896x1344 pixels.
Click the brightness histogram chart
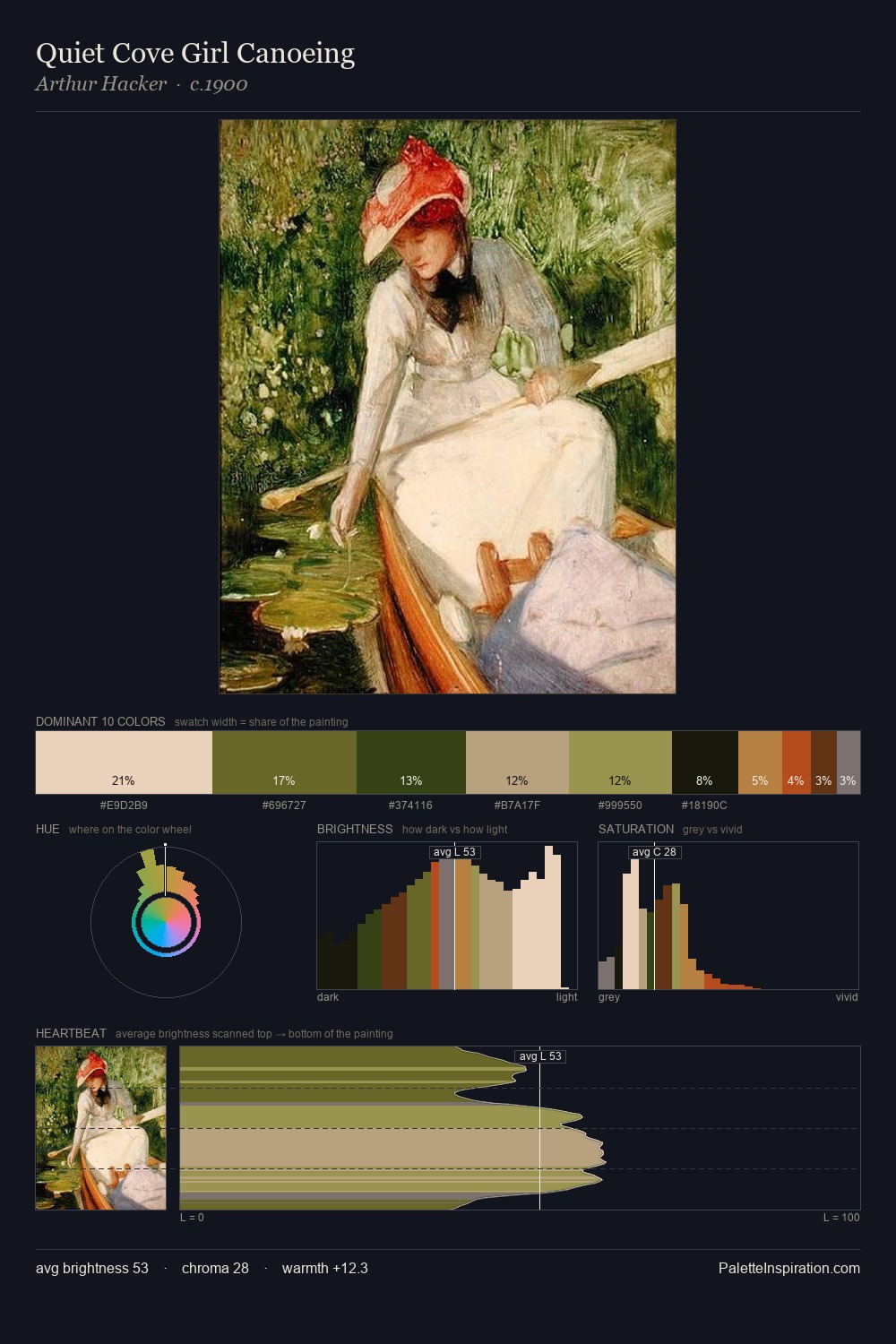click(x=447, y=916)
